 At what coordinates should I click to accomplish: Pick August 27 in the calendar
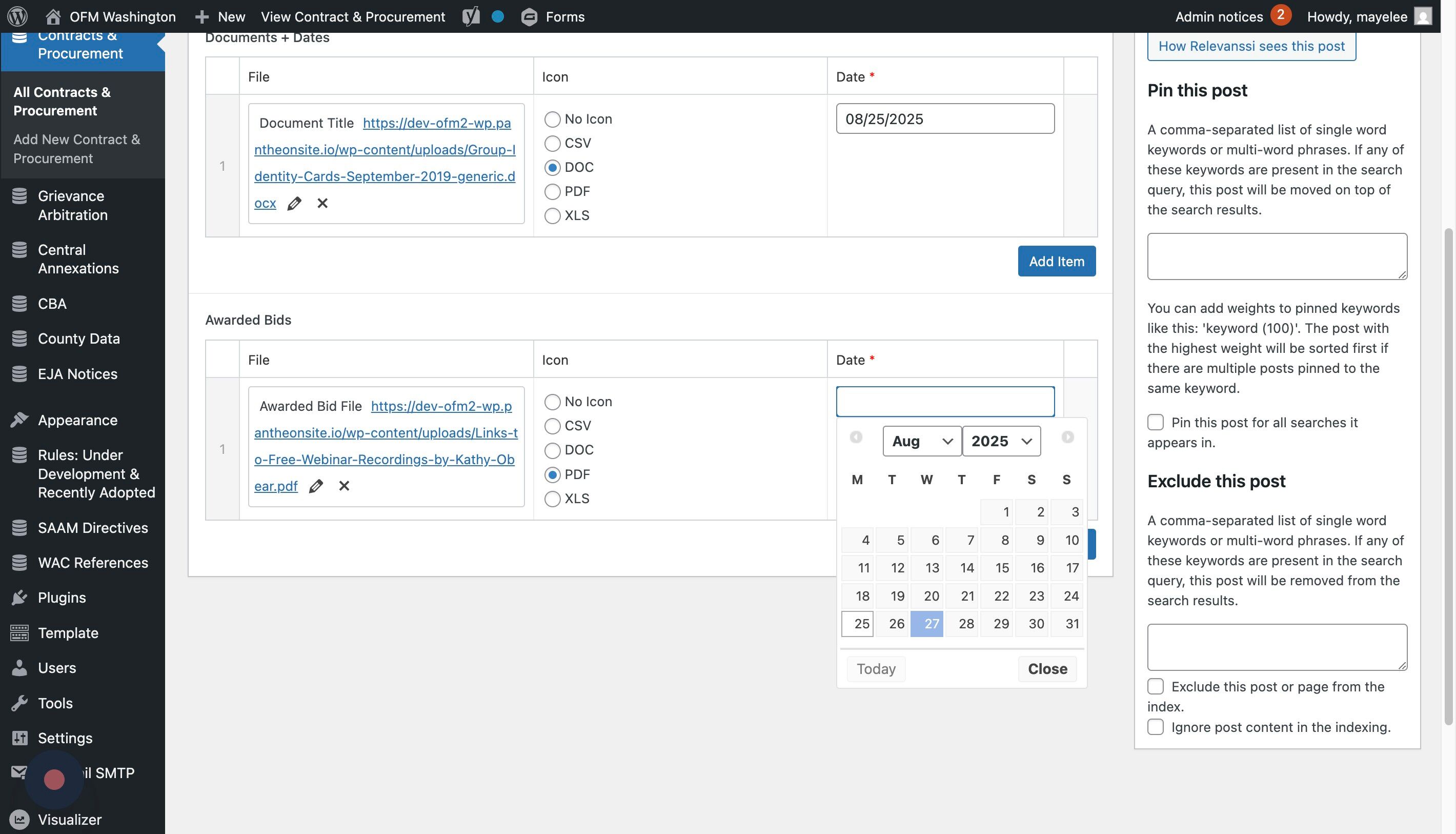click(x=926, y=623)
